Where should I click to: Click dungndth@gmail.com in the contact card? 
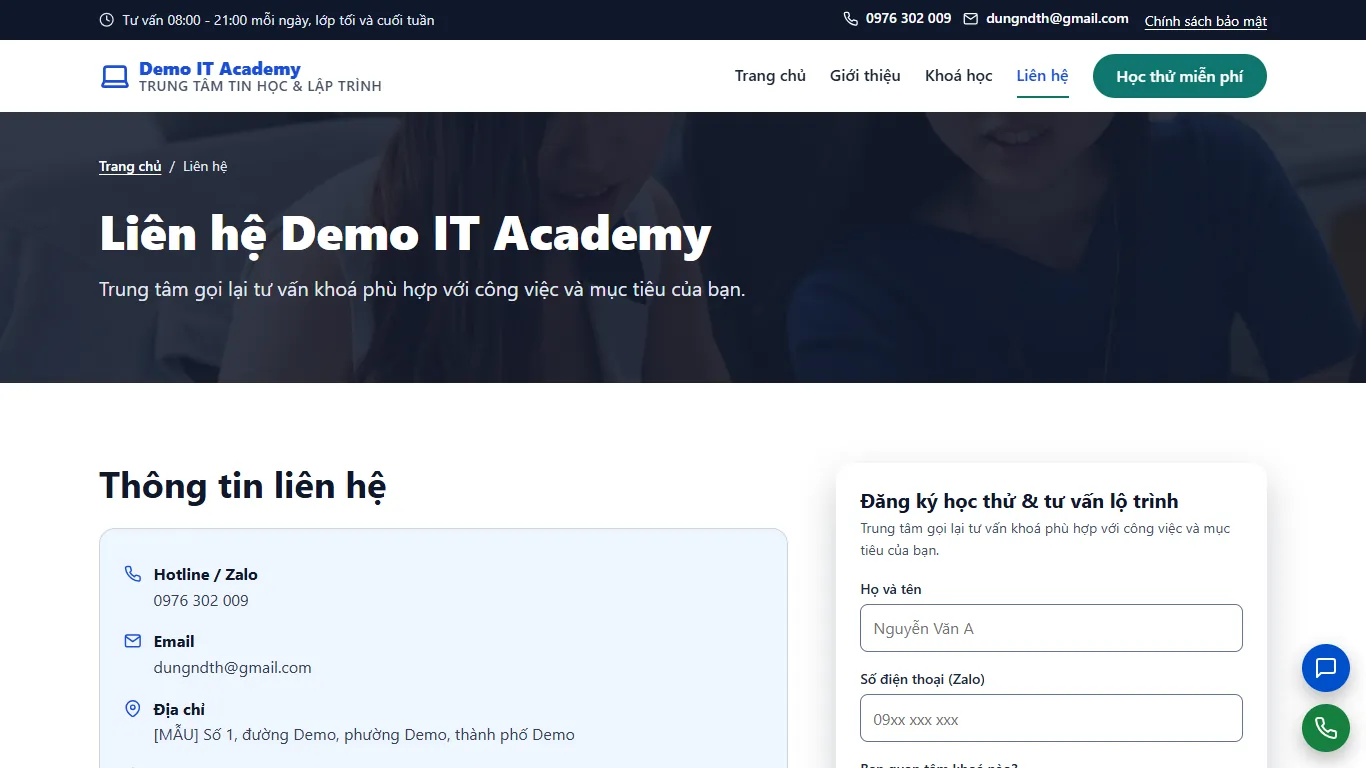pos(233,668)
